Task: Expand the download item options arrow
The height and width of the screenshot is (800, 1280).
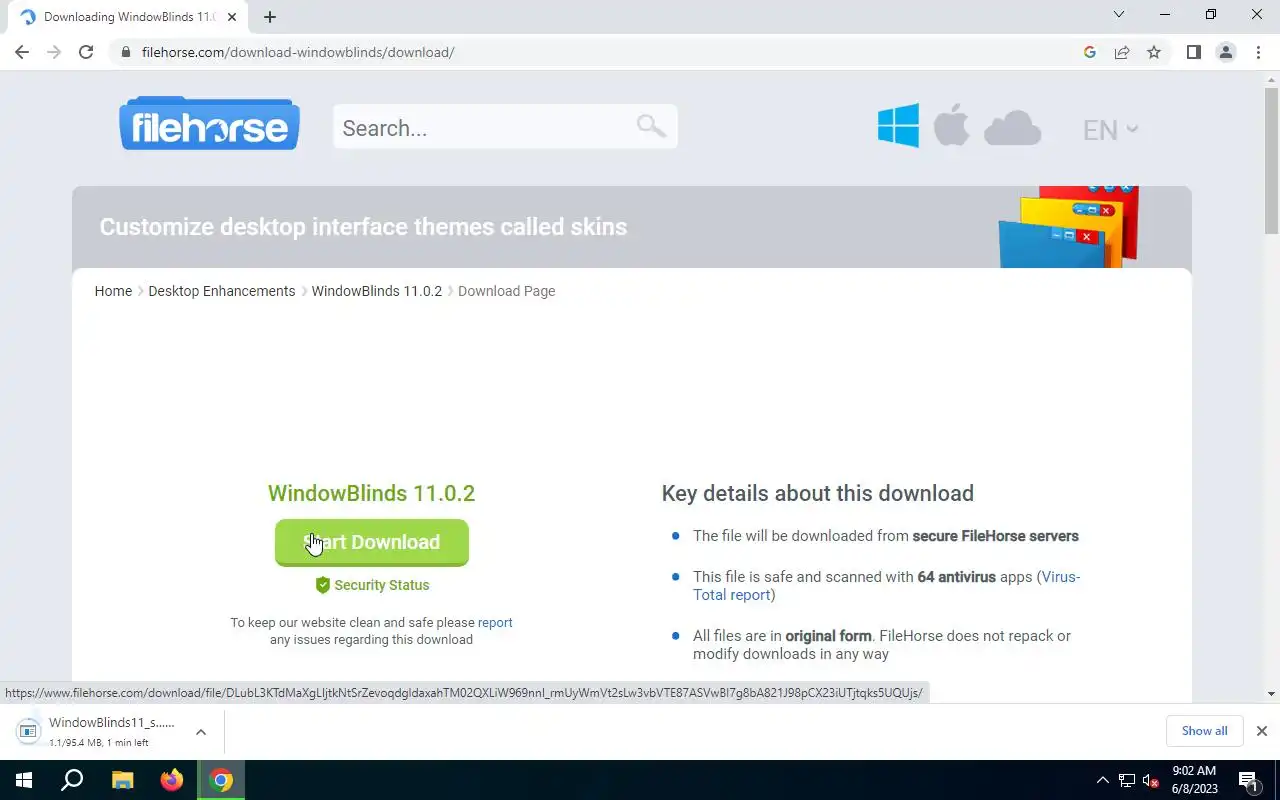Action: tap(201, 732)
